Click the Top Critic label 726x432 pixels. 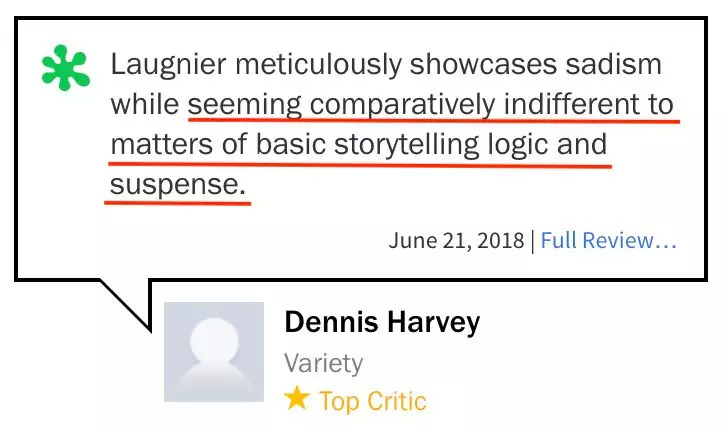click(372, 401)
